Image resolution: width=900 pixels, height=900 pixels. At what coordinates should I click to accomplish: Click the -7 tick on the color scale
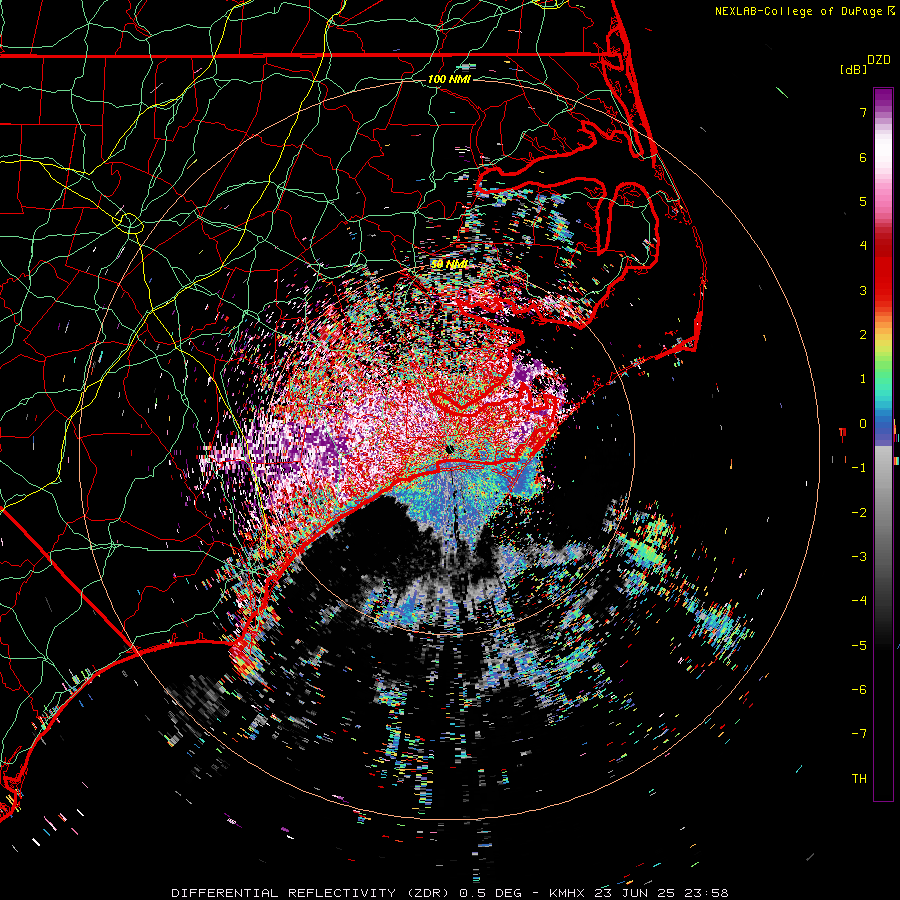pyautogui.click(x=859, y=734)
